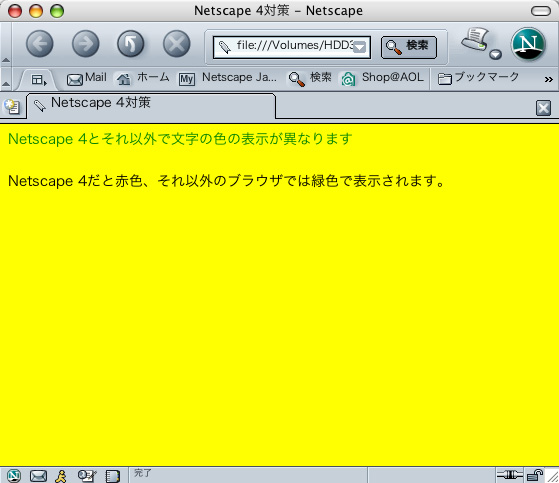Open the Navigator component icon in status bar
559x483 pixels.
(x=14, y=476)
